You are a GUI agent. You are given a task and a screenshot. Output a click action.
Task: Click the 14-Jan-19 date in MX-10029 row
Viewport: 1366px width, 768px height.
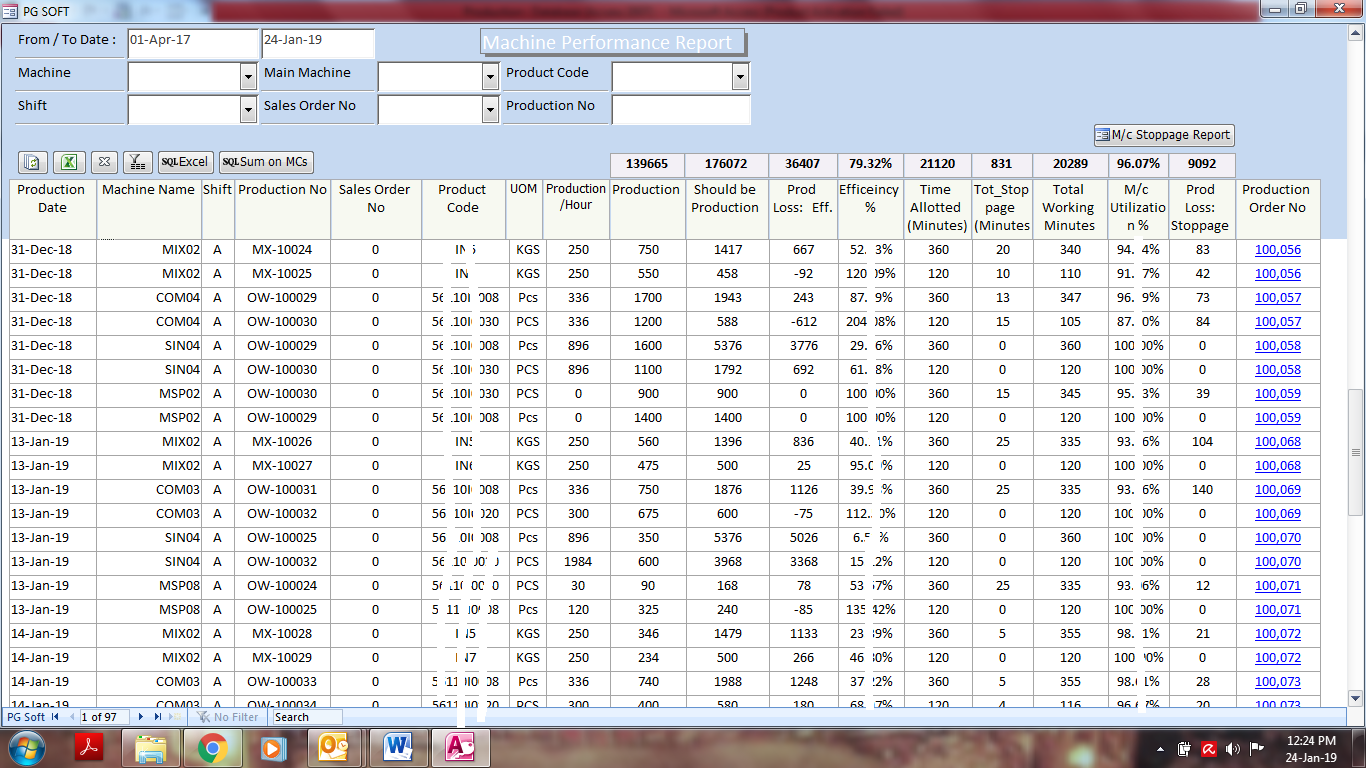point(54,658)
